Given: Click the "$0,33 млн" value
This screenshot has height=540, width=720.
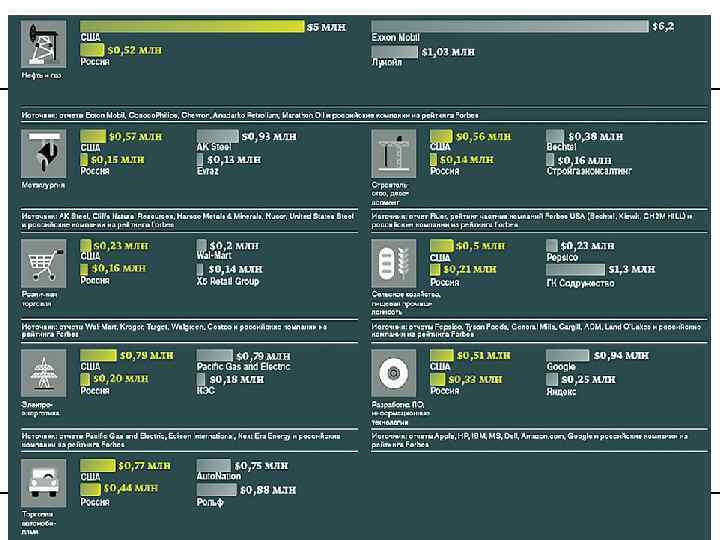Looking at the screenshot, I should point(475,379).
